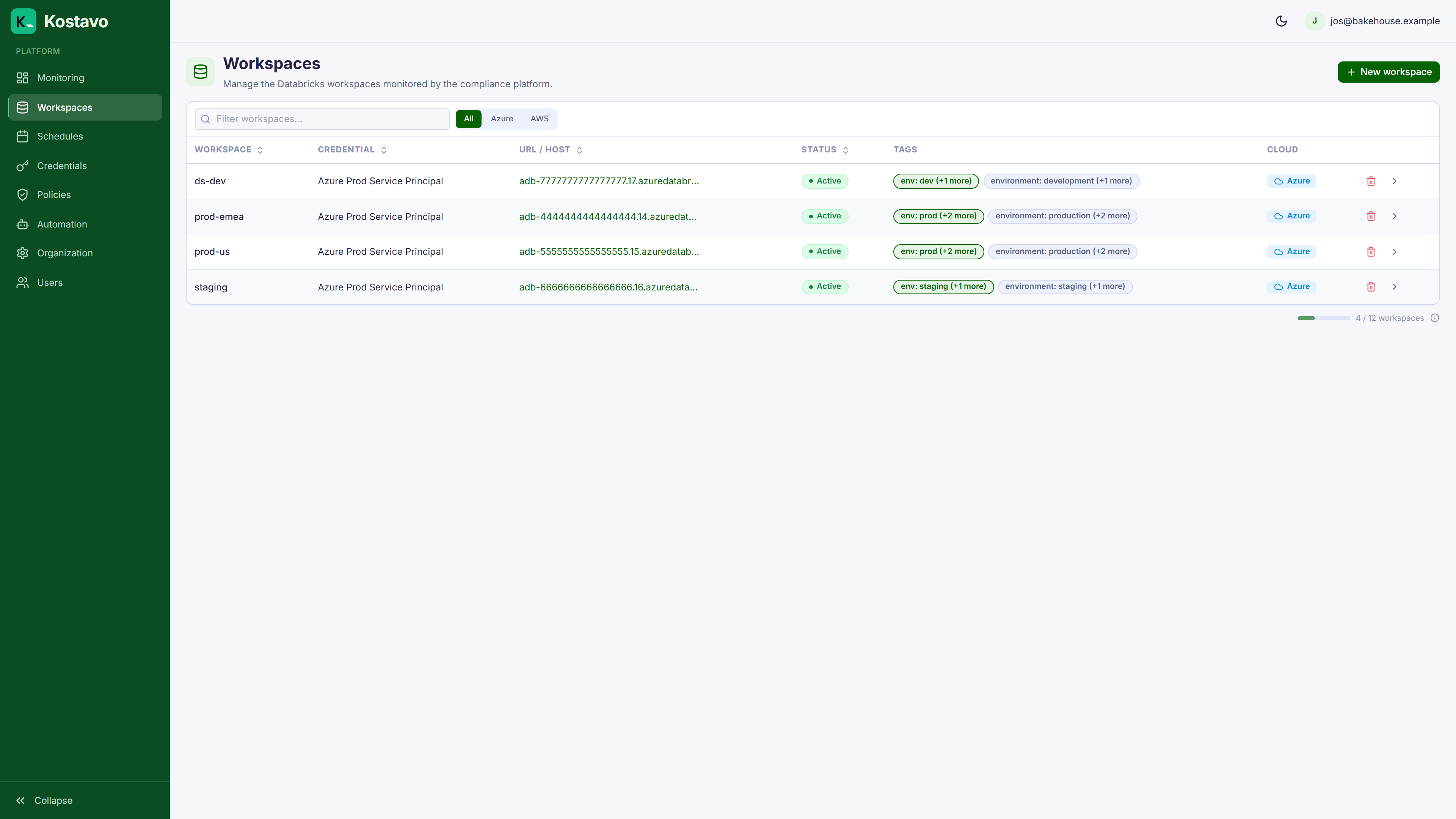Expand the prod-us row chevron
Image resolution: width=1456 pixels, height=819 pixels.
pyautogui.click(x=1395, y=251)
